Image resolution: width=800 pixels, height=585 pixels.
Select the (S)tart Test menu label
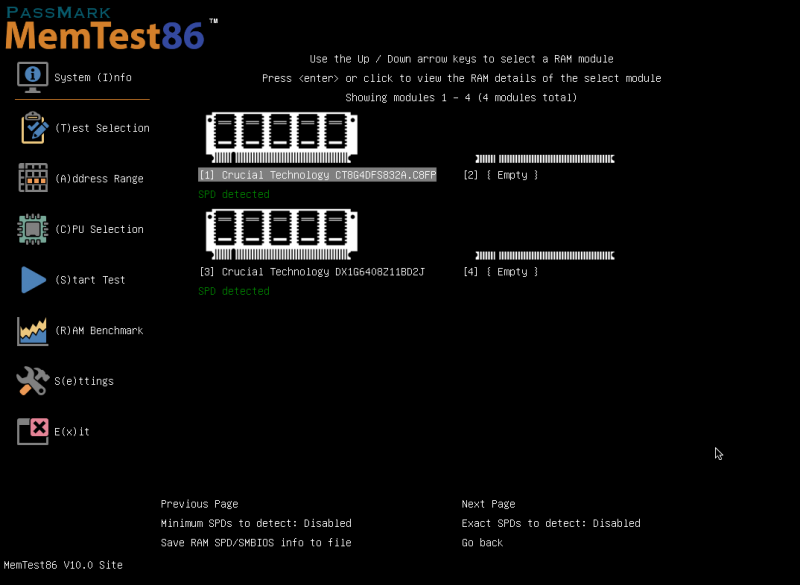[90, 280]
